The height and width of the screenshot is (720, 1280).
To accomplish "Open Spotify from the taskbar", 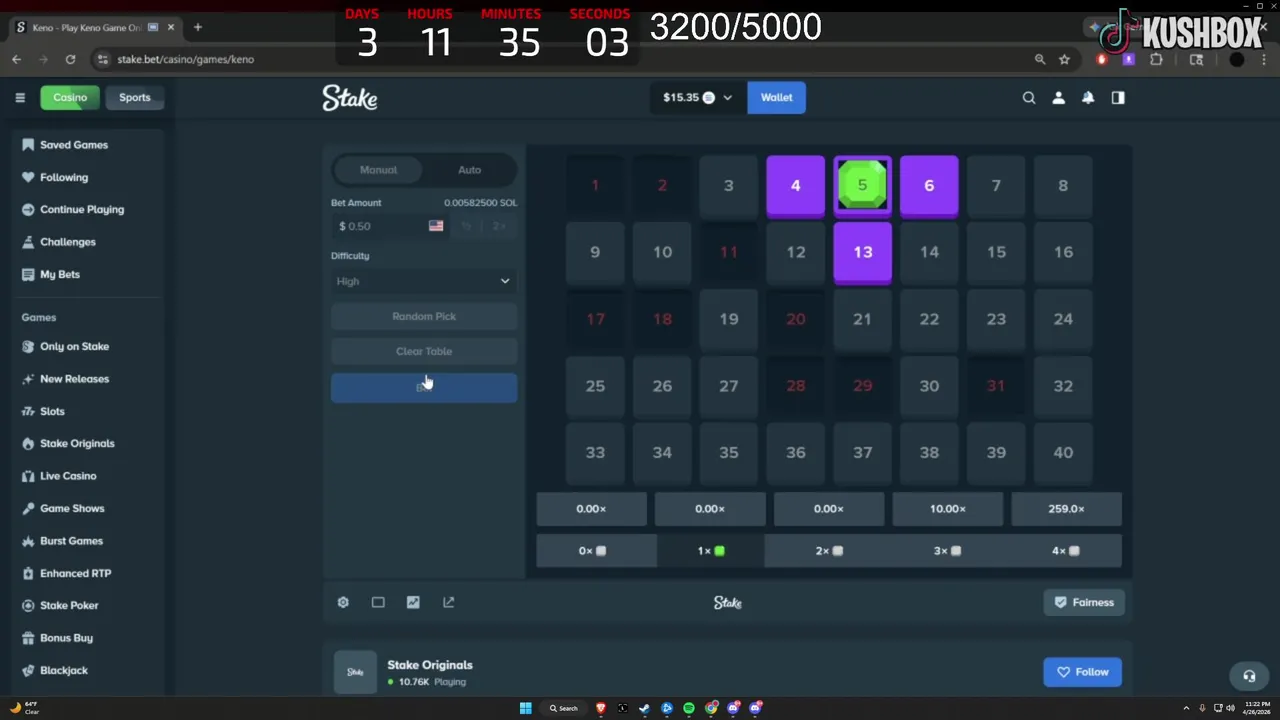I will click(689, 708).
